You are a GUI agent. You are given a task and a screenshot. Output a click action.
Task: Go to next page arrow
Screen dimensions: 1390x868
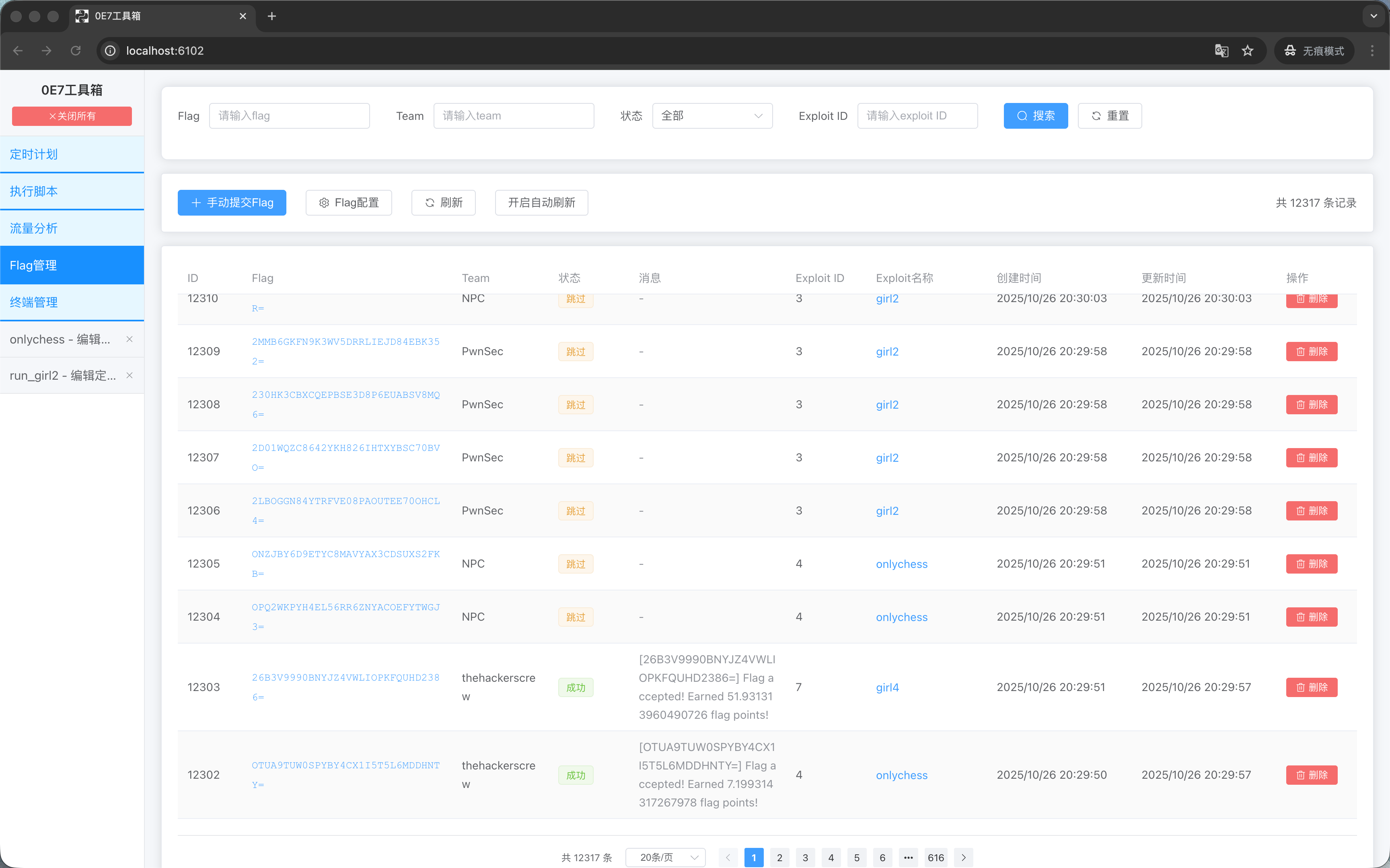pyautogui.click(x=964, y=857)
